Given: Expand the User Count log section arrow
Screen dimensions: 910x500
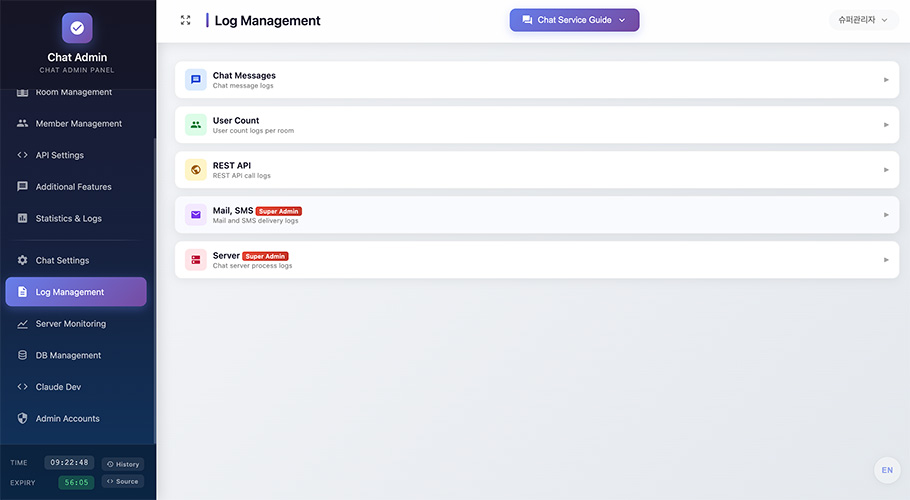Looking at the screenshot, I should [x=886, y=125].
